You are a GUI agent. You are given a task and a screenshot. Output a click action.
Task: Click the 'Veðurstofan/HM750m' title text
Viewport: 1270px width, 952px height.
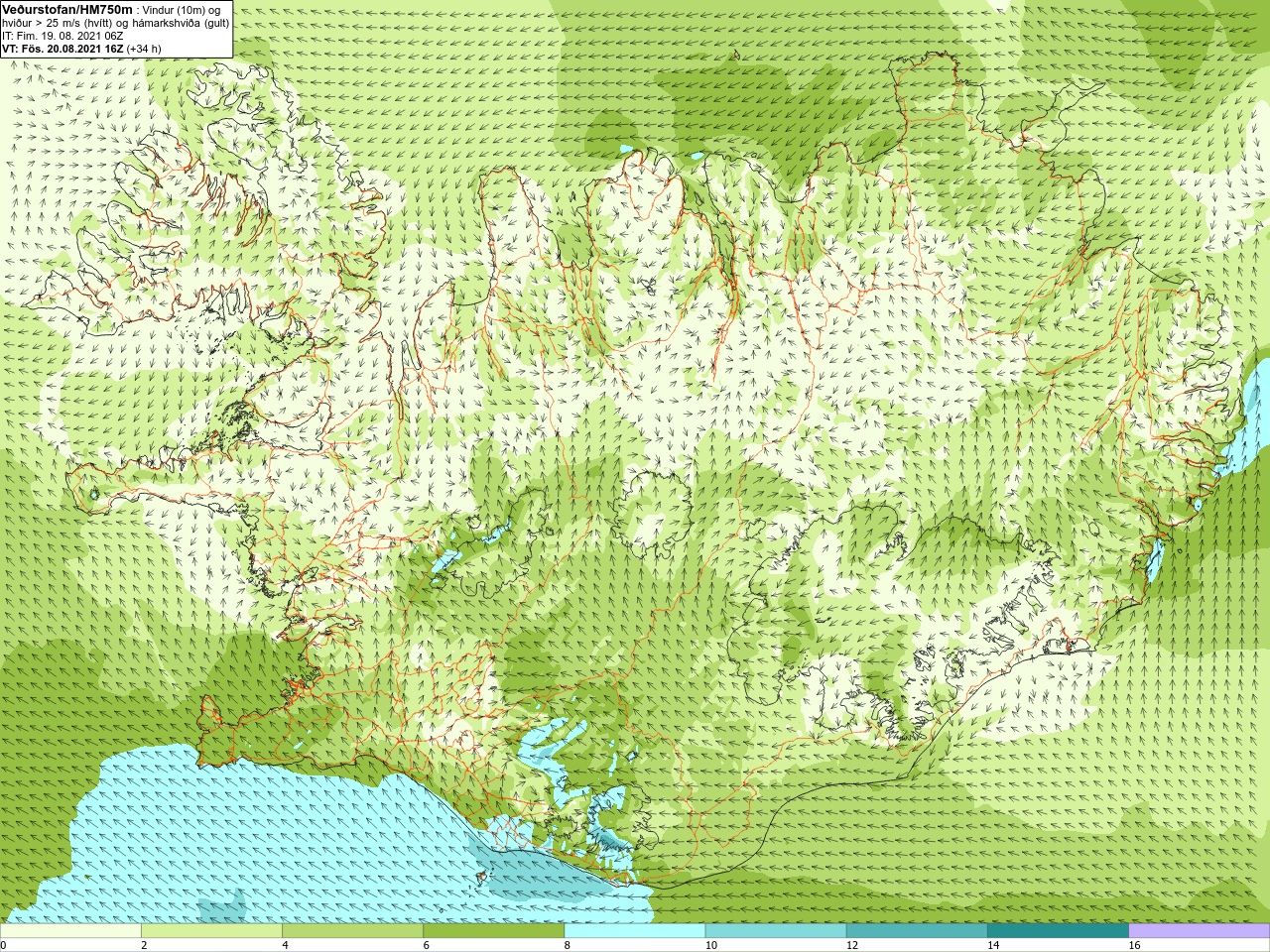pos(66,9)
